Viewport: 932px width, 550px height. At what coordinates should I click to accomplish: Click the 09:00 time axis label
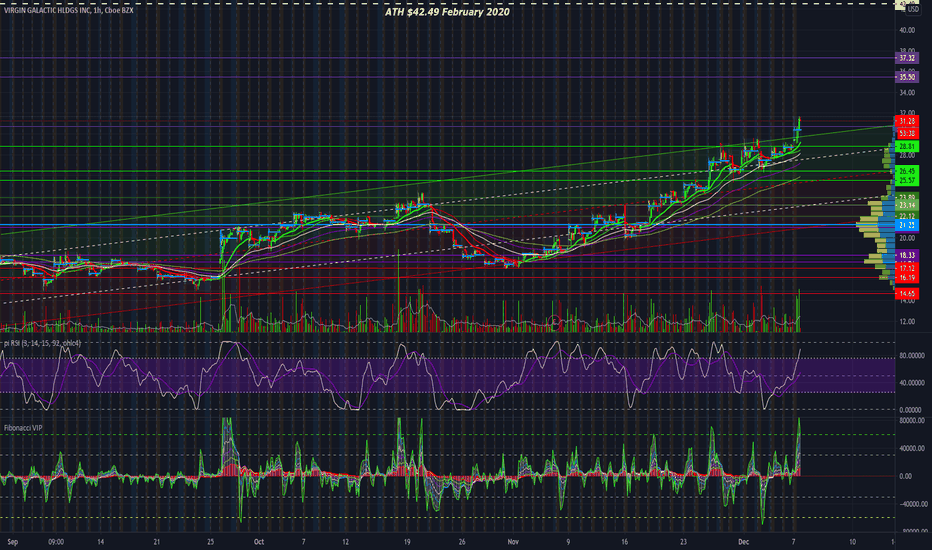[56, 542]
